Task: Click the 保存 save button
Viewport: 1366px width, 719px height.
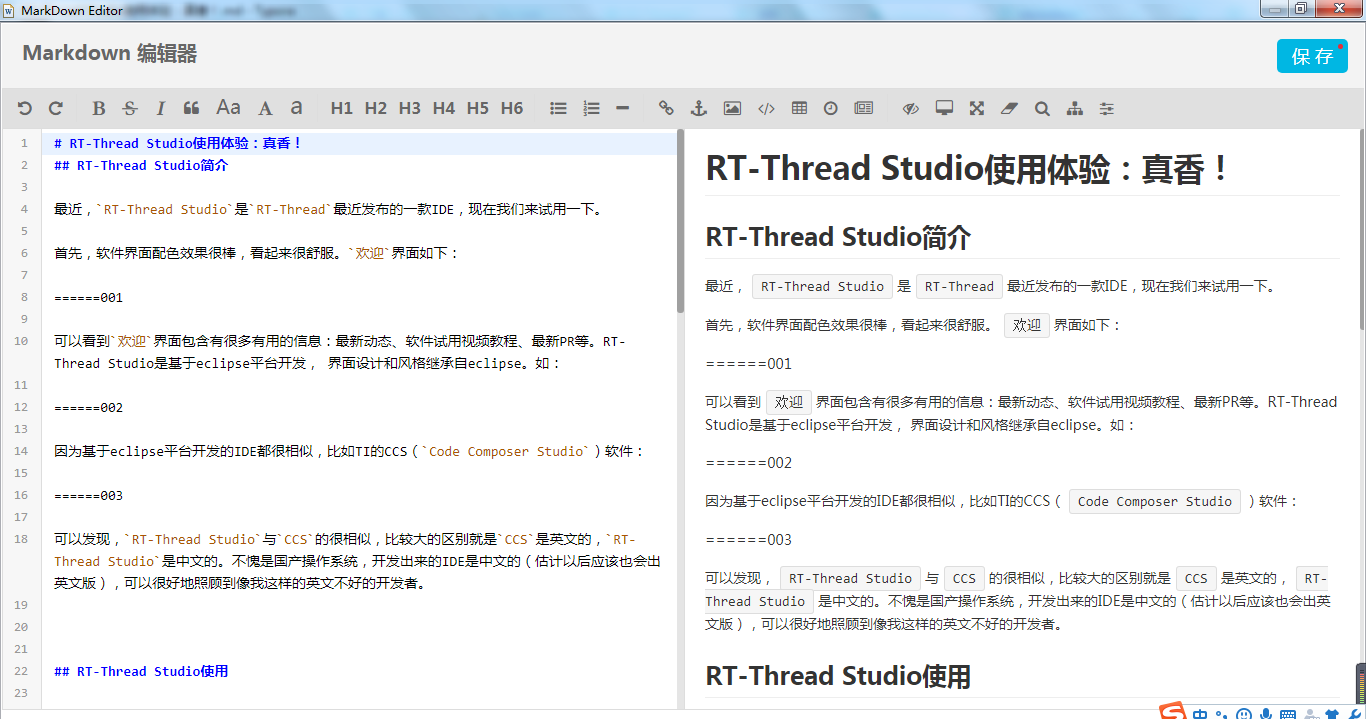Action: pos(1311,57)
